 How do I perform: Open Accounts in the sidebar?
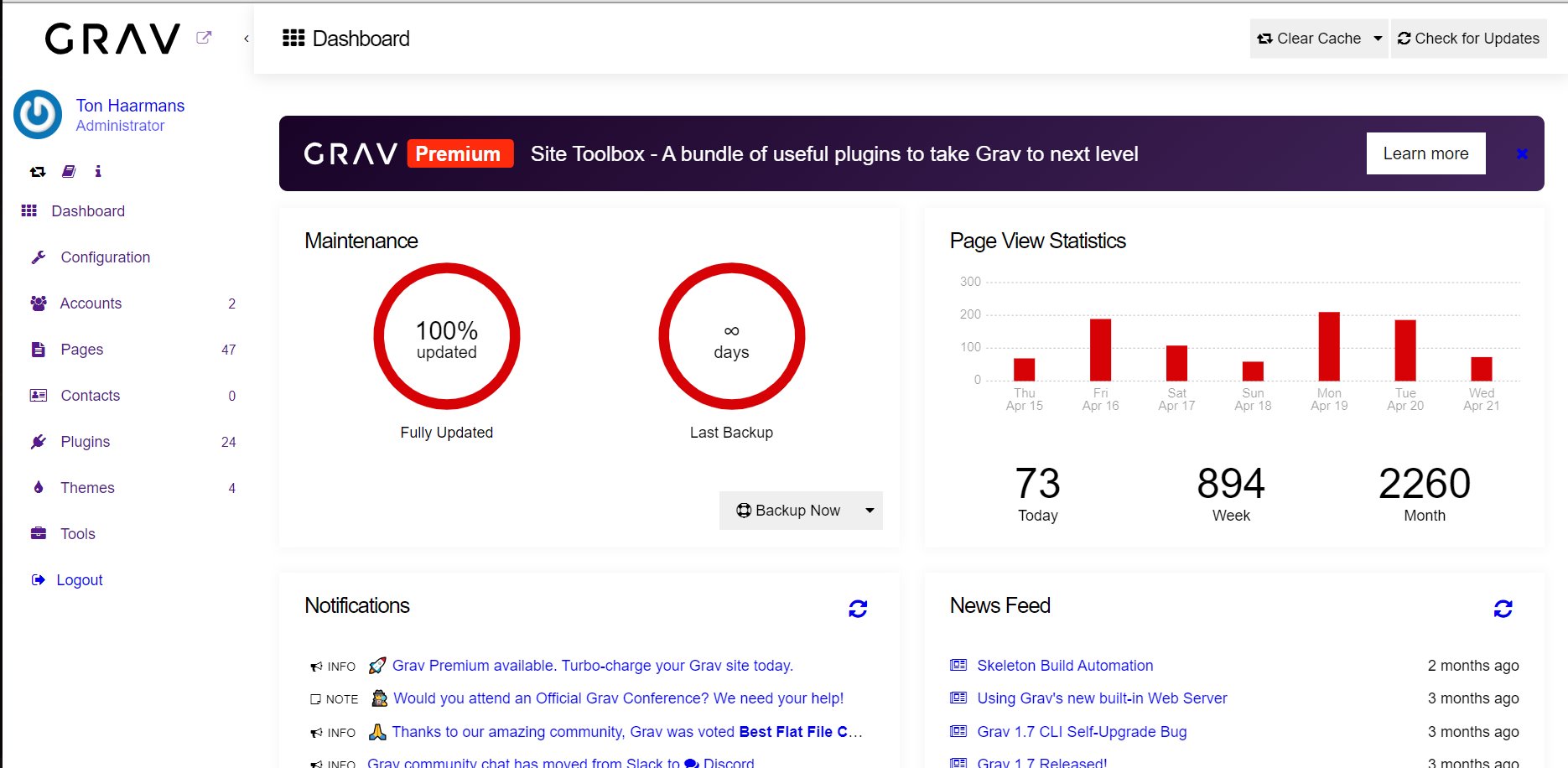[x=91, y=304]
